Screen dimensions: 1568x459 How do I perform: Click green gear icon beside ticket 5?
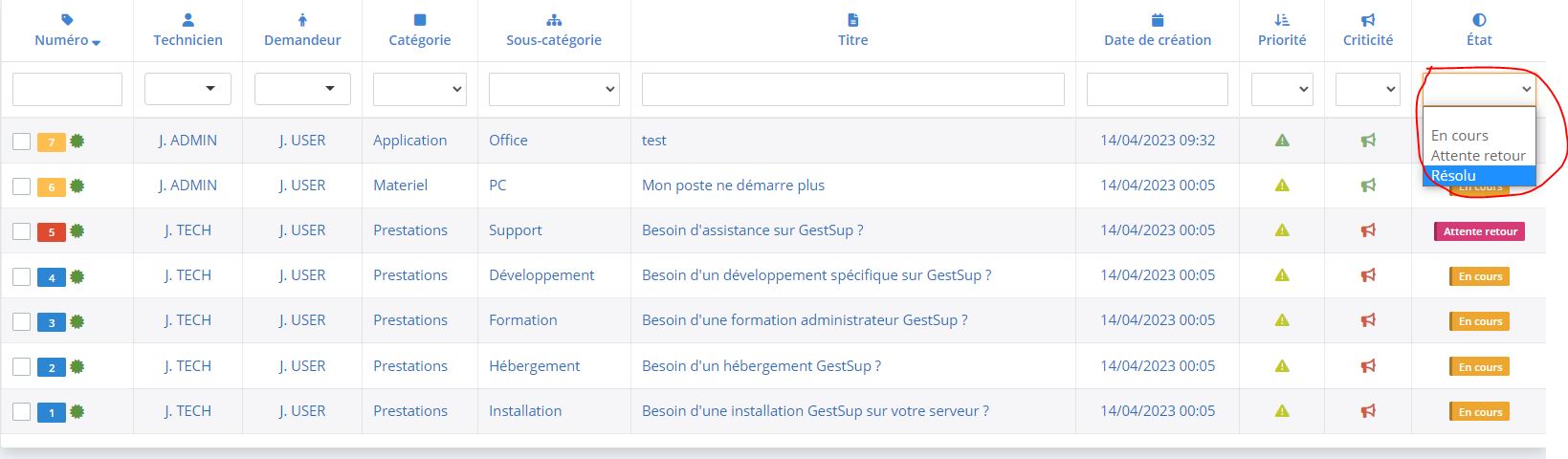[77, 230]
